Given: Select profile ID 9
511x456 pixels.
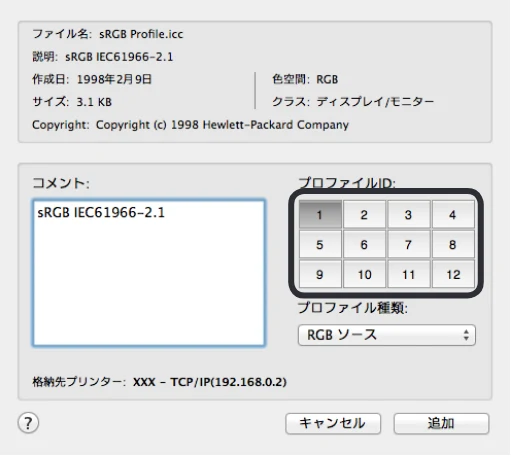Looking at the screenshot, I should coord(320,274).
